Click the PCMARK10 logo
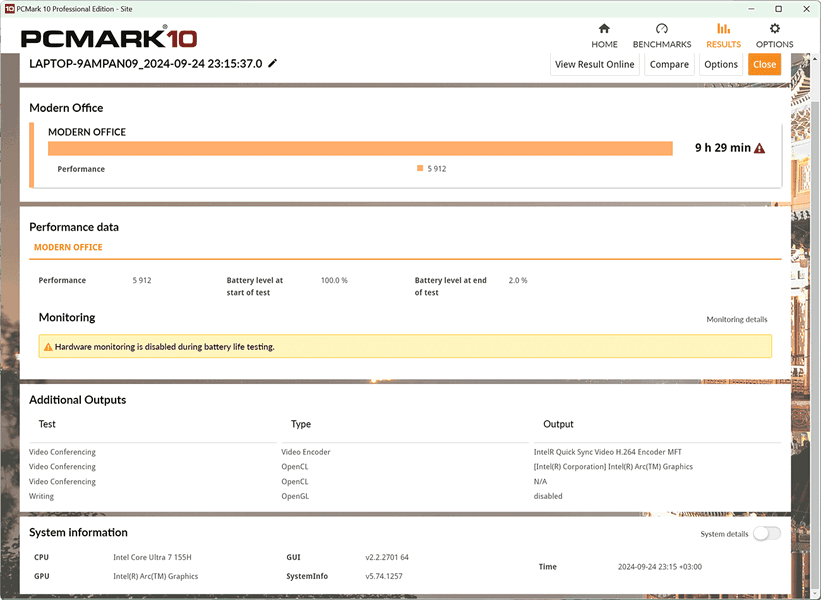Viewport: 821px width, 600px height. click(109, 38)
